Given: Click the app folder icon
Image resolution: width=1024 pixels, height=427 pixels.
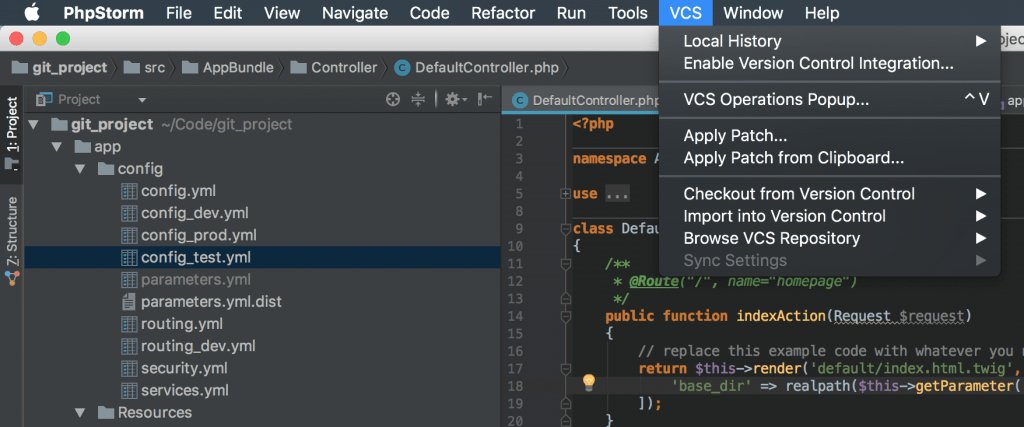Looking at the screenshot, I should point(82,147).
